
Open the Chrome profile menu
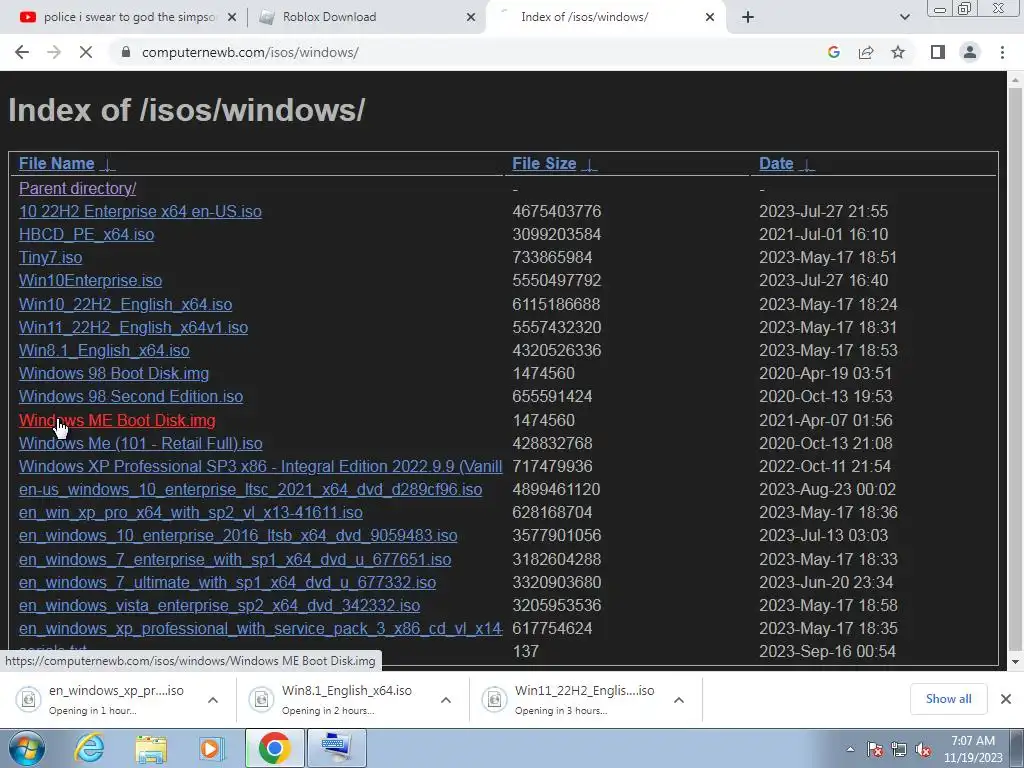[970, 52]
